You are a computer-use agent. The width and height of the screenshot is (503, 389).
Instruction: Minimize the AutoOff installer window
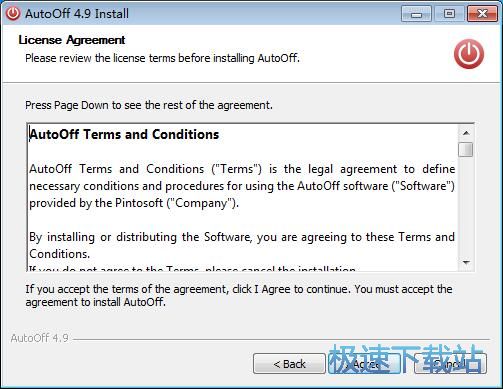(x=416, y=14)
